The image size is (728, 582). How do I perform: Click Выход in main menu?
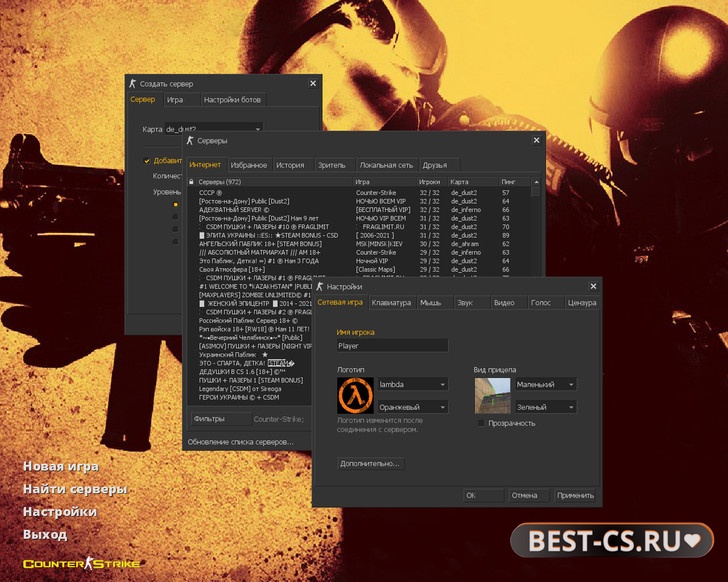(x=45, y=534)
